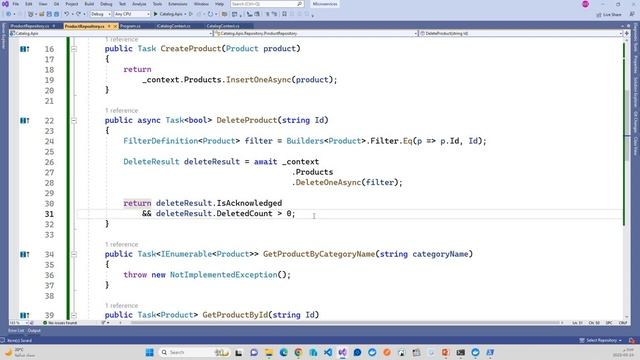Click the Redo toolbar icon
640x360 pixels.
(x=78, y=14)
